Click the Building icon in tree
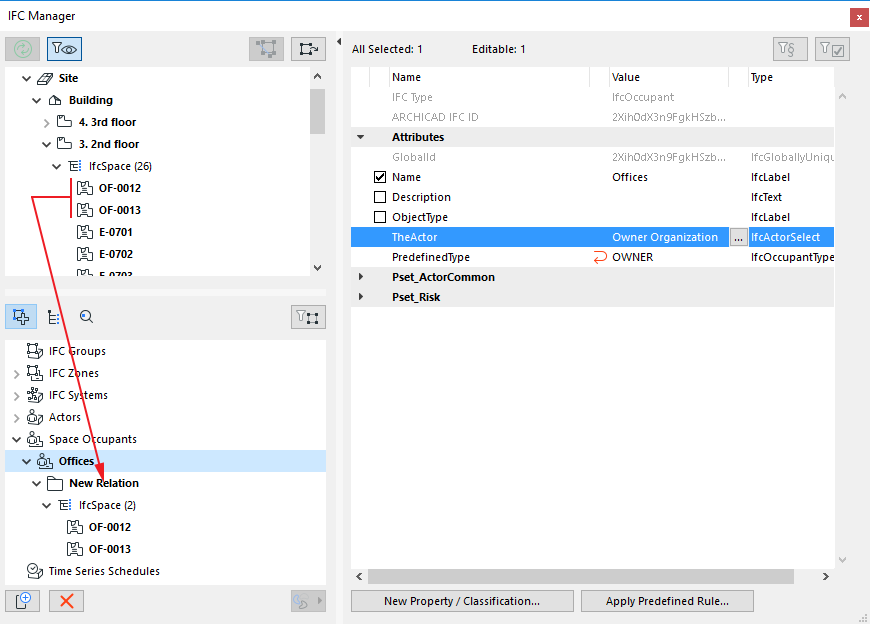The height and width of the screenshot is (624, 870). pyautogui.click(x=55, y=100)
